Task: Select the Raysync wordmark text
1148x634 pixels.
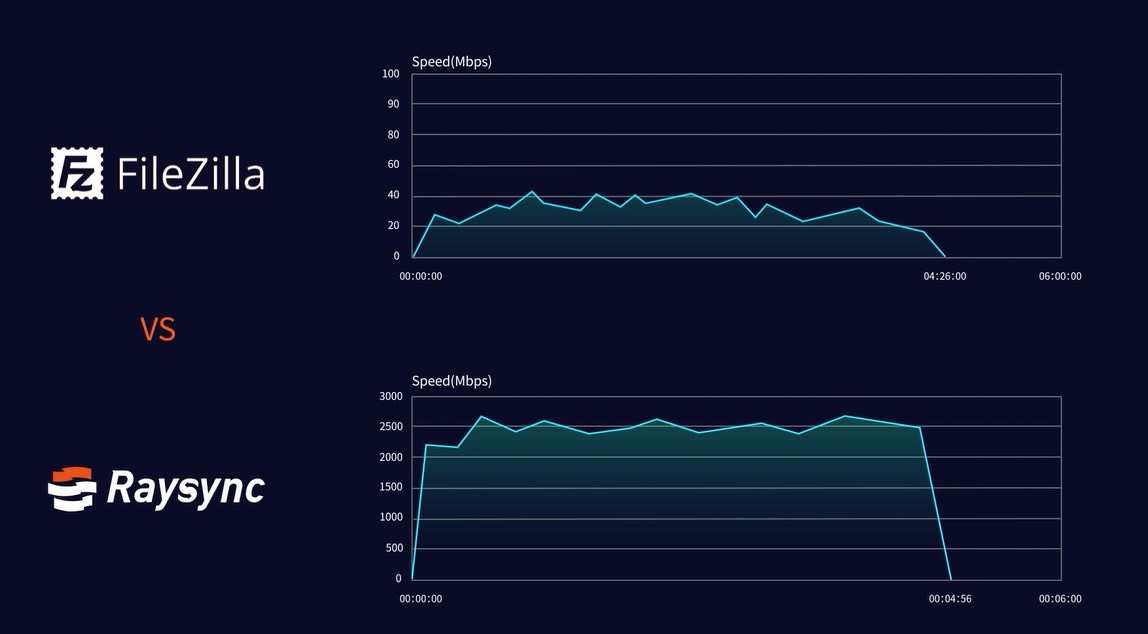Action: coord(186,490)
